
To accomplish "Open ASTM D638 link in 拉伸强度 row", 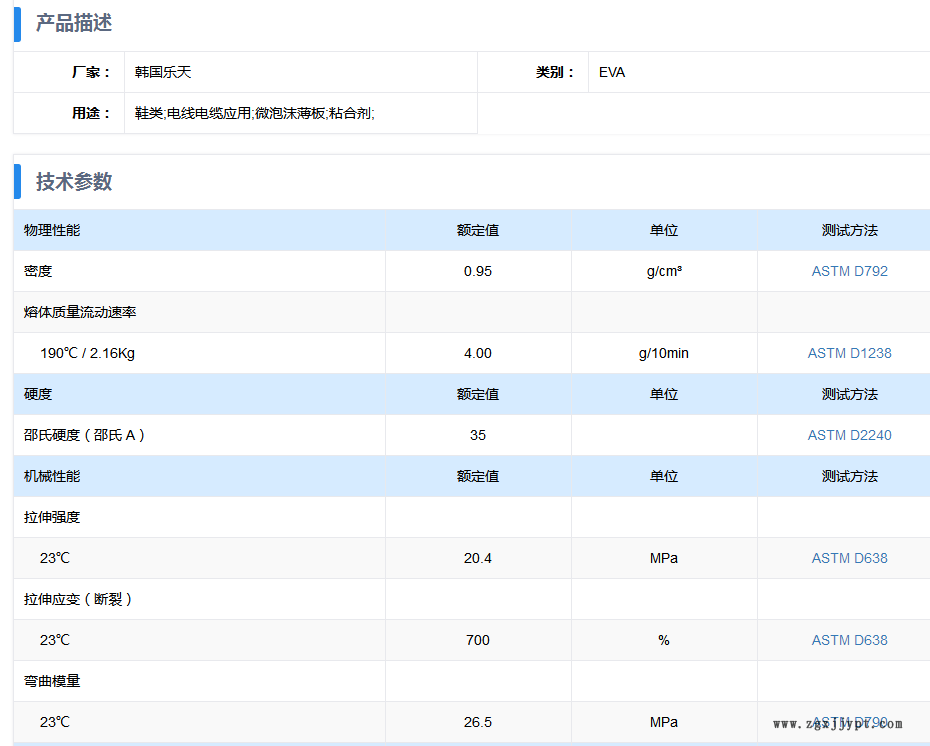I will pyautogui.click(x=849, y=558).
